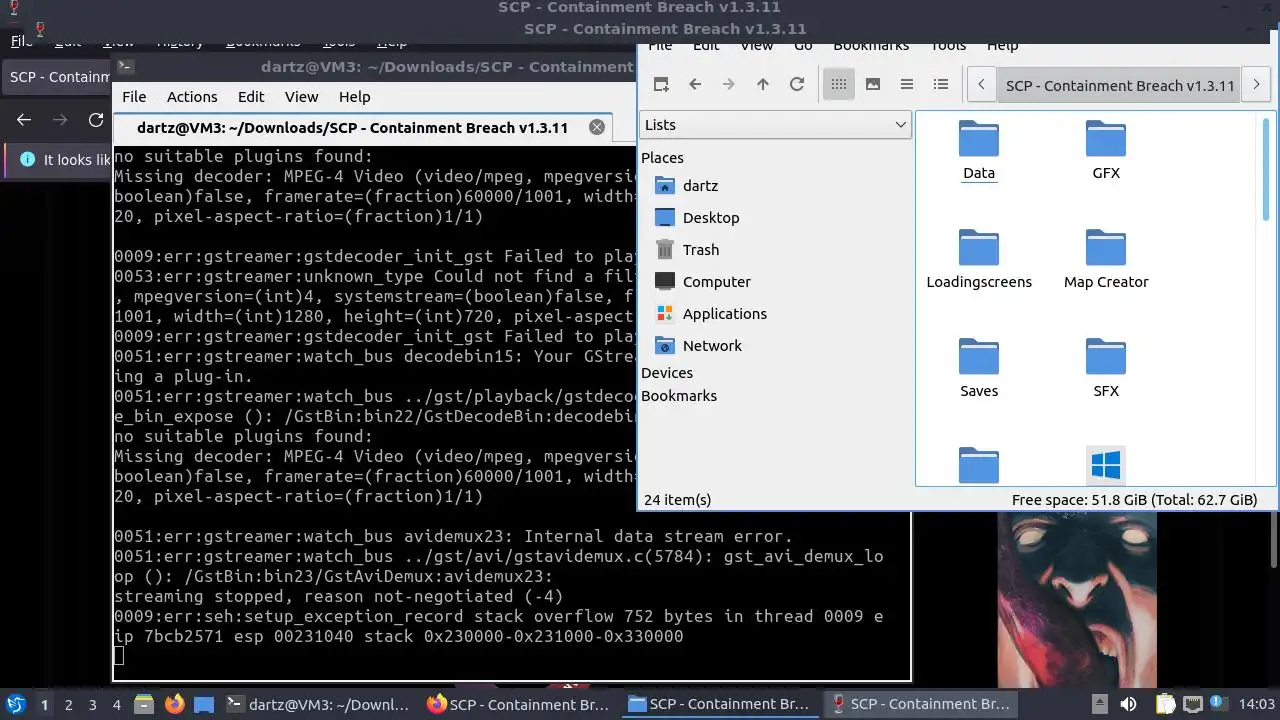
Task: Switch to compact list view mode
Action: point(907,85)
